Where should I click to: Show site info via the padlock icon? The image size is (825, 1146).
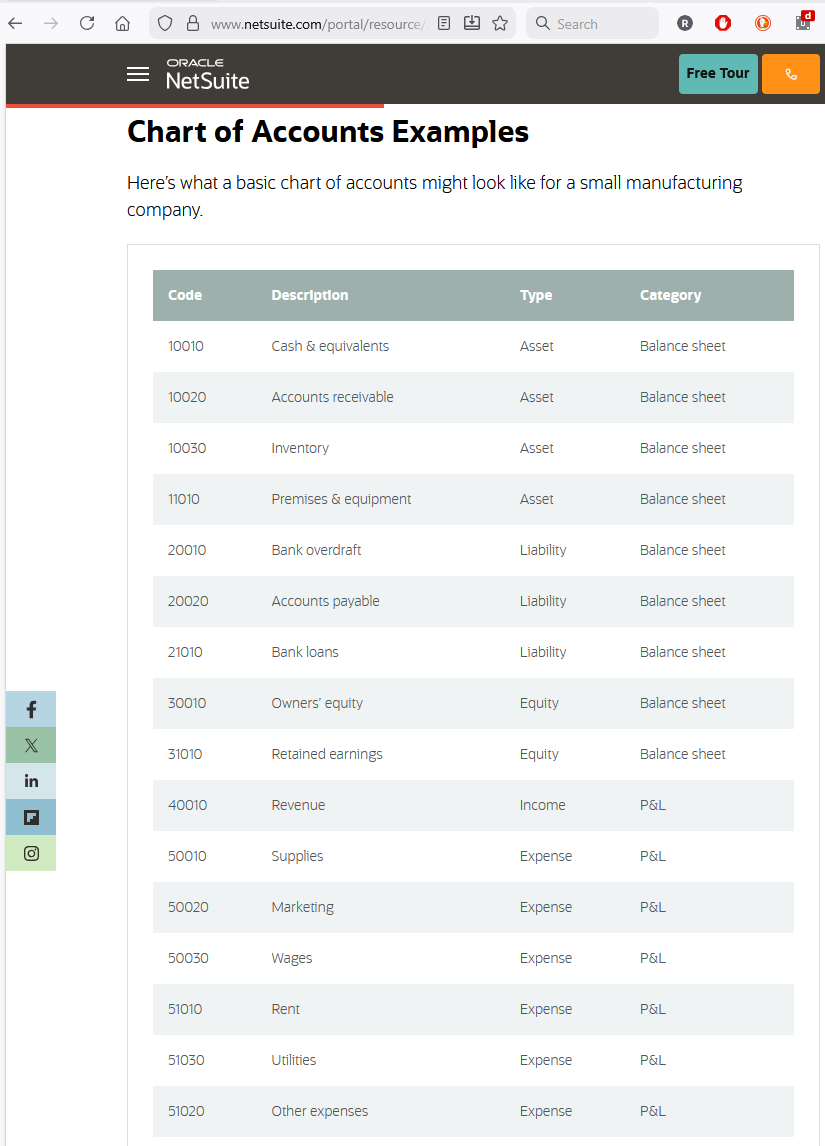(193, 23)
